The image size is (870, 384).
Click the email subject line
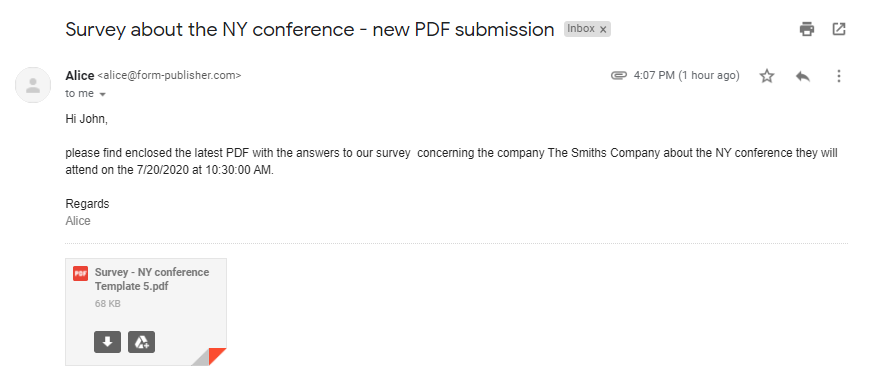(310, 29)
